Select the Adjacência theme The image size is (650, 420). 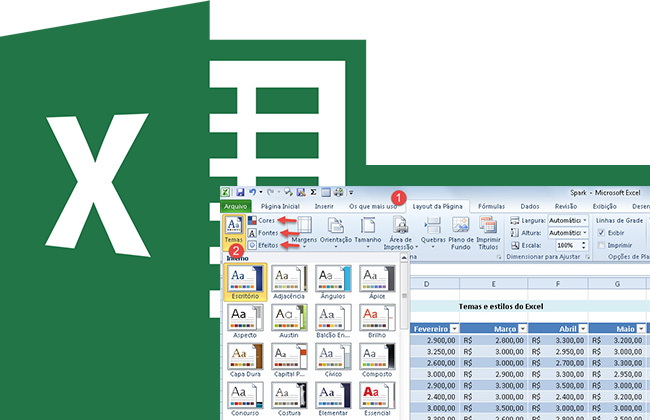point(289,282)
